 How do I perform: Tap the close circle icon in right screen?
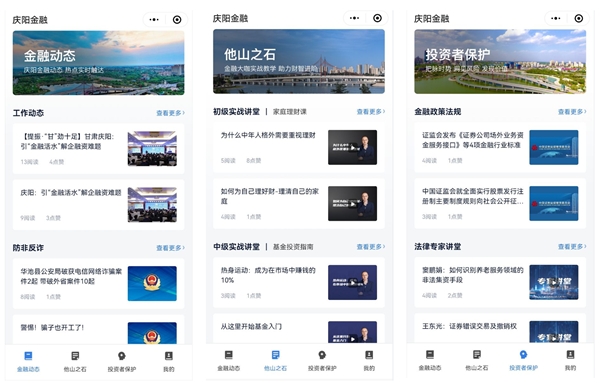coord(579,18)
